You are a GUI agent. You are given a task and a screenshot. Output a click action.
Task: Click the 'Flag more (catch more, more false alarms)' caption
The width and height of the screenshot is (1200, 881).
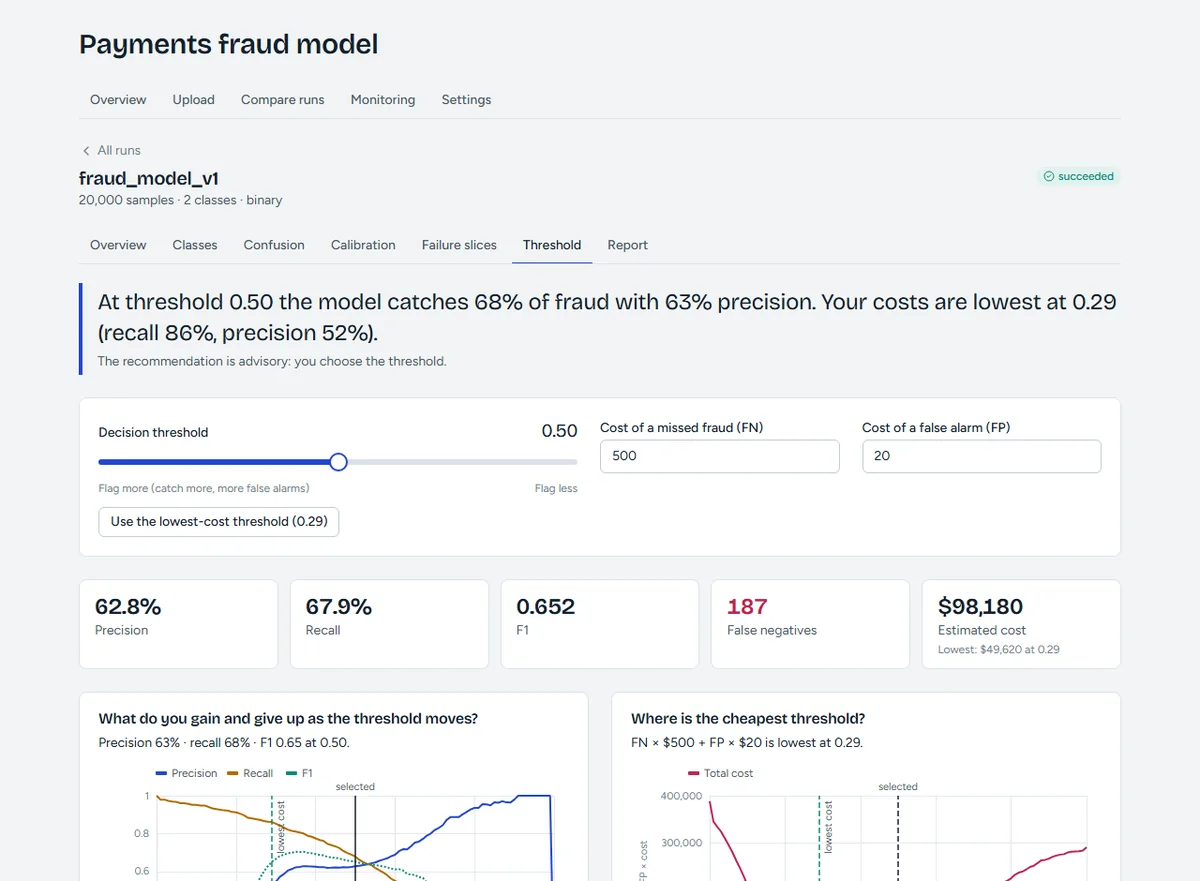pos(204,489)
